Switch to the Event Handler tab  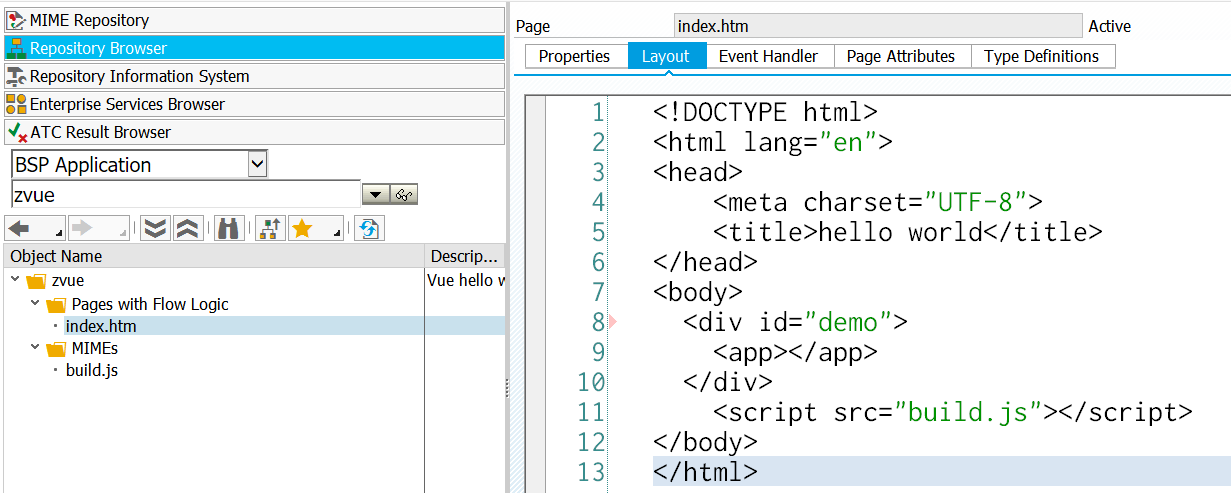[768, 56]
